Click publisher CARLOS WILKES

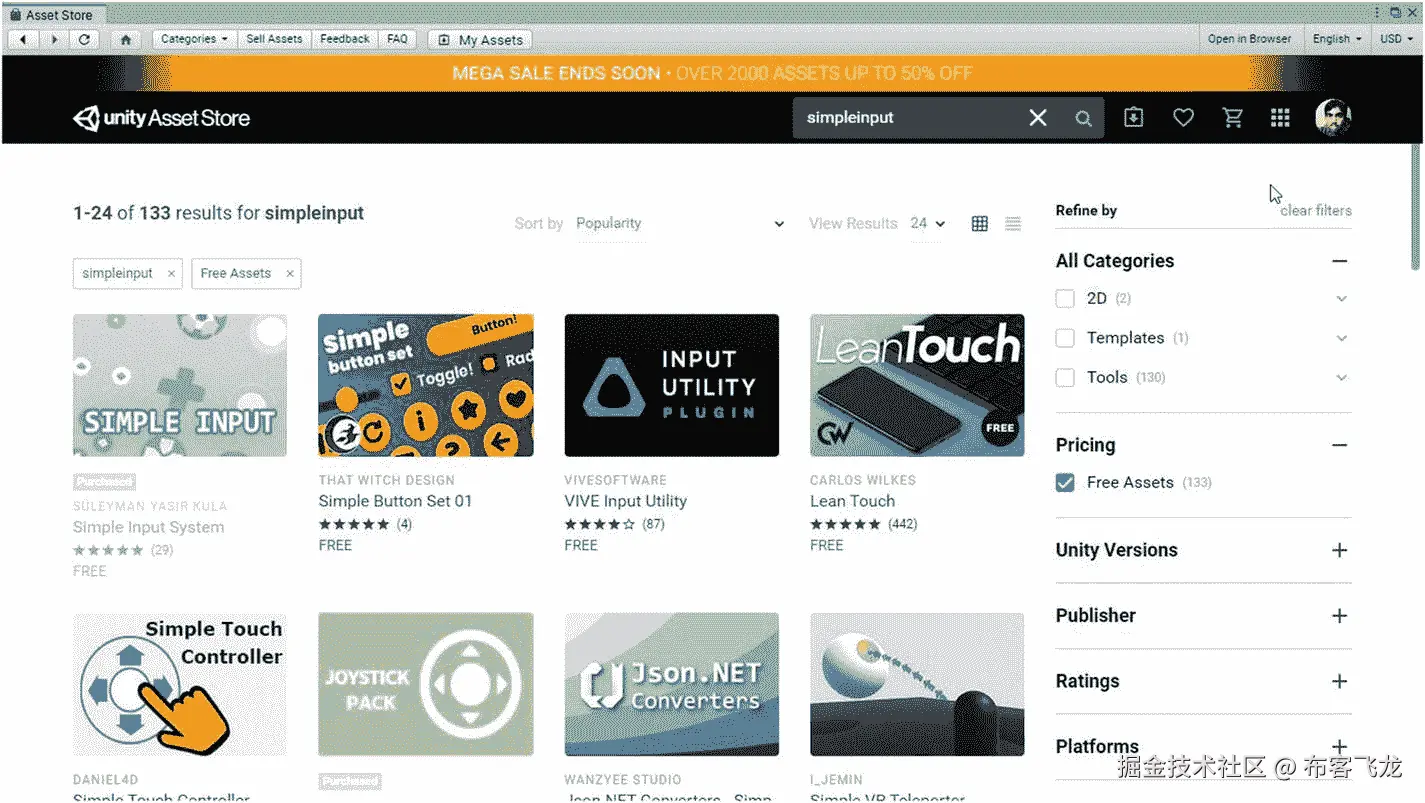tap(863, 480)
